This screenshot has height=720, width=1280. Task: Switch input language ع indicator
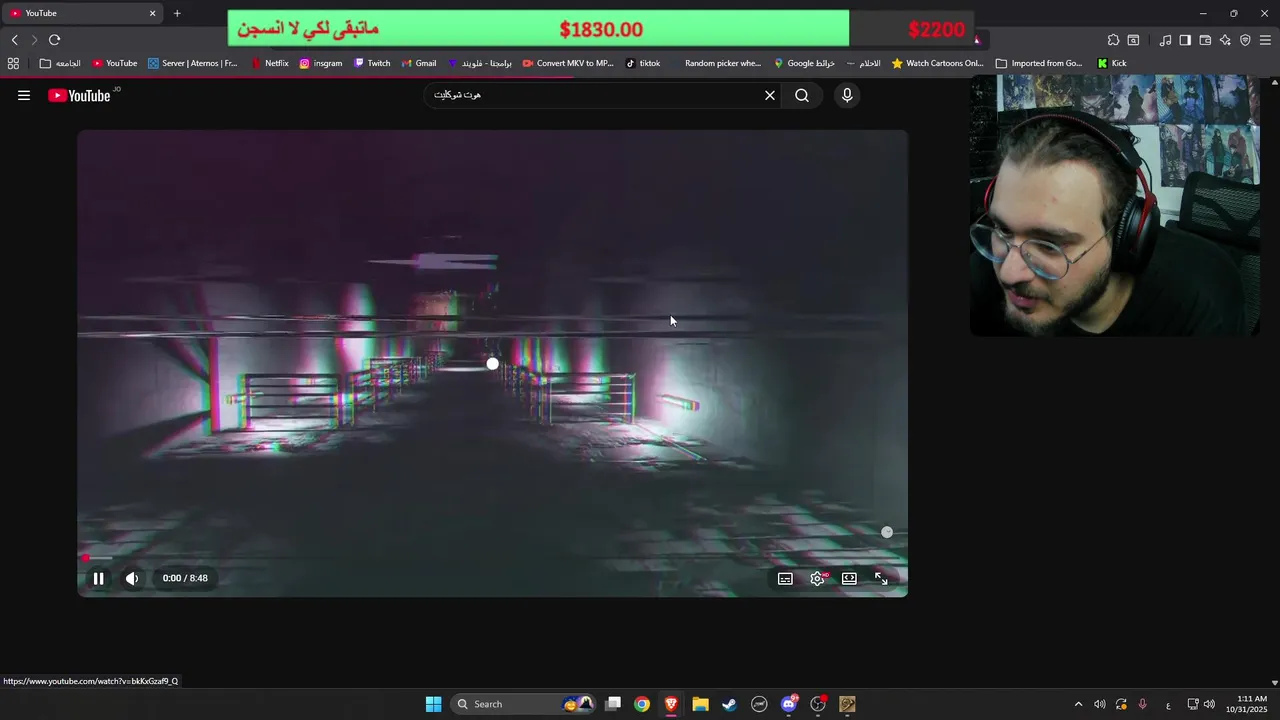point(1168,704)
